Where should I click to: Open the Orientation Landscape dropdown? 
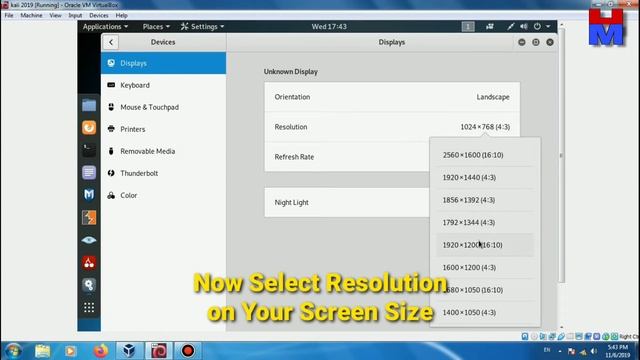pyautogui.click(x=493, y=97)
